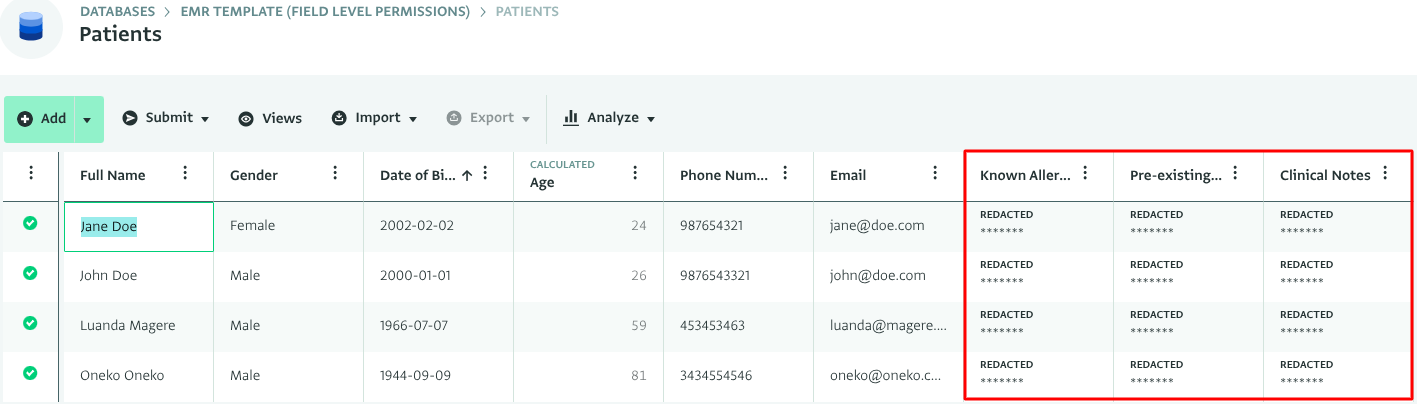Image resolution: width=1417 pixels, height=404 pixels.
Task: Open the Views menu
Action: [x=270, y=118]
